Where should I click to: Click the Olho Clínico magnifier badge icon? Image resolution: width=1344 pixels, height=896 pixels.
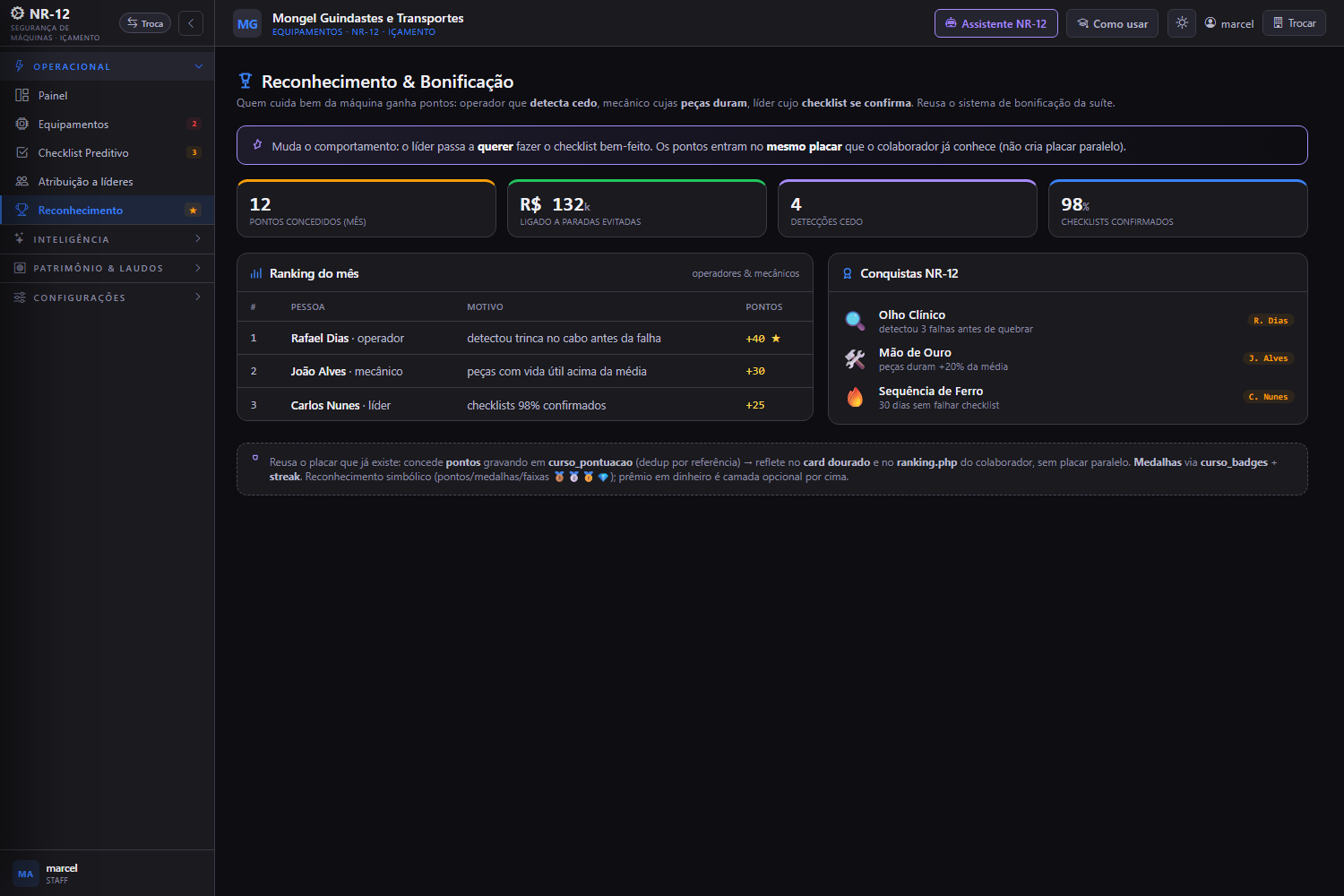point(855,321)
